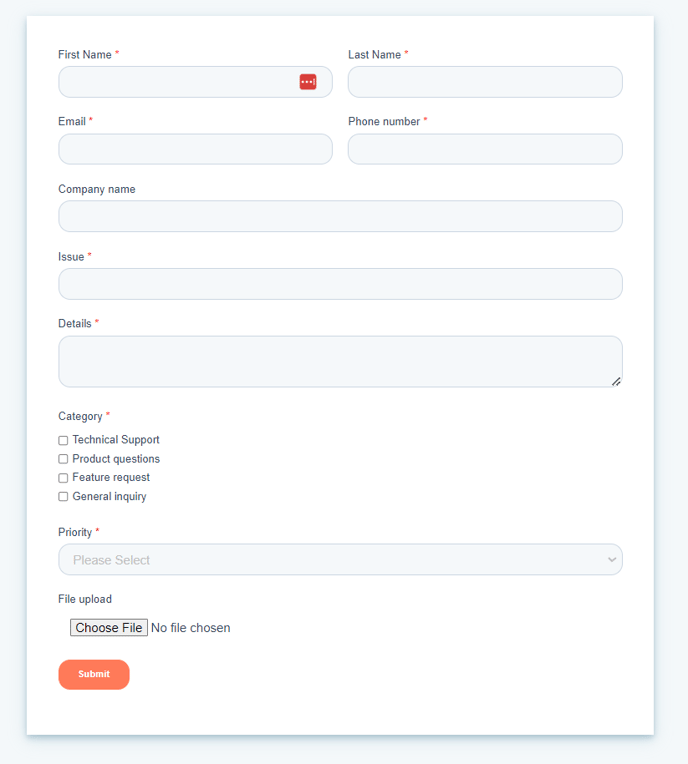This screenshot has height=764, width=688.
Task: Click into the Last Name field
Action: [485, 82]
